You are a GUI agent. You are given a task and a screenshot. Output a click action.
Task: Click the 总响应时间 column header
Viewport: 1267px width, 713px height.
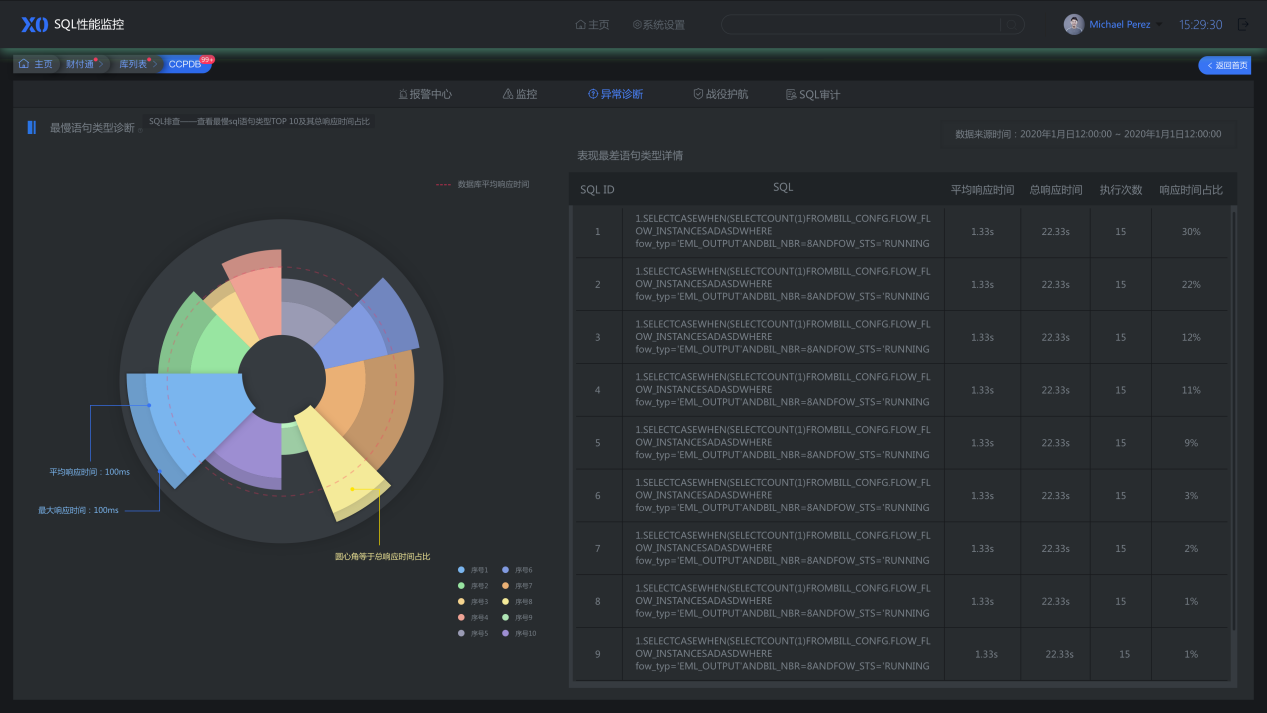pyautogui.click(x=1056, y=190)
